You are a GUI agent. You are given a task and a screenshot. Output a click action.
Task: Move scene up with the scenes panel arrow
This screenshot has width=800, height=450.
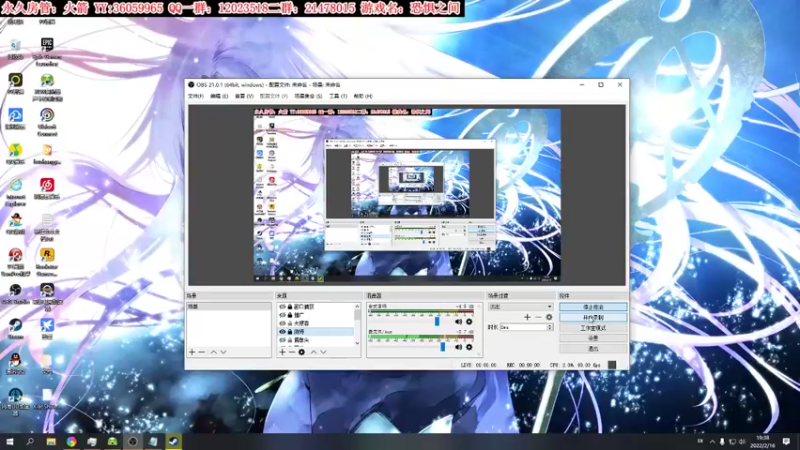(x=214, y=352)
